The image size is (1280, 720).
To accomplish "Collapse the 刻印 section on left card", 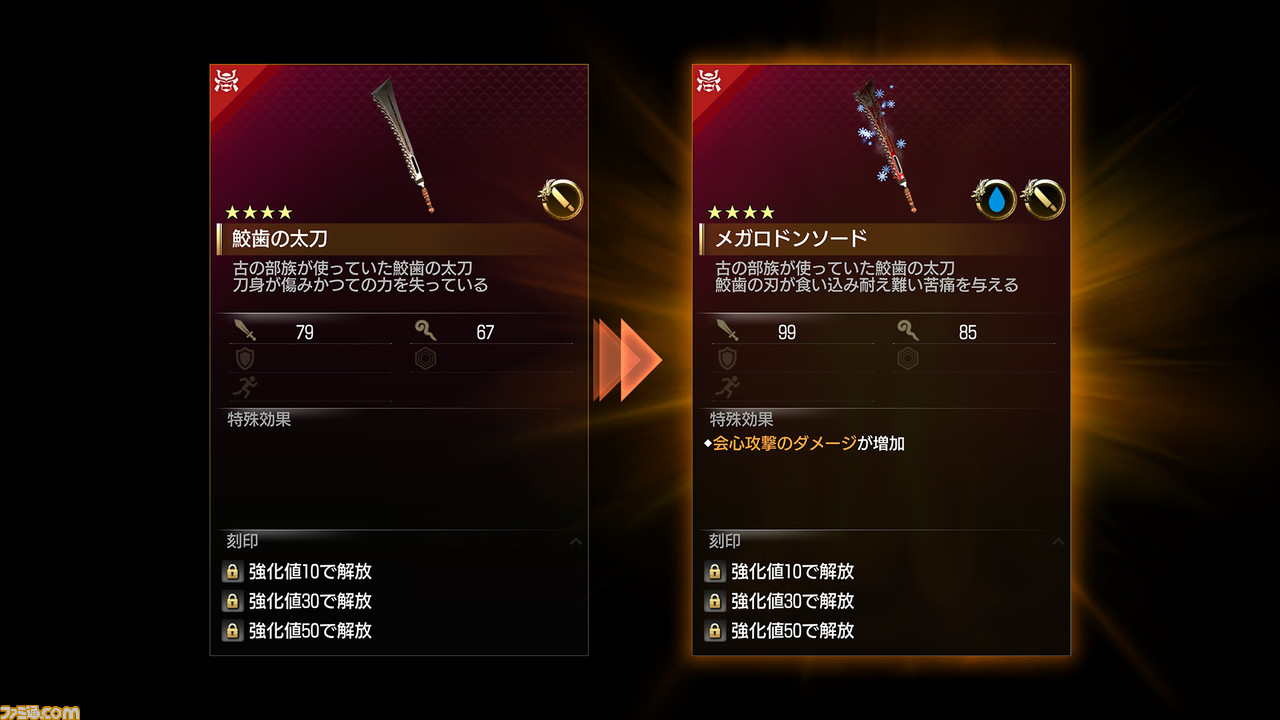I will tap(575, 542).
